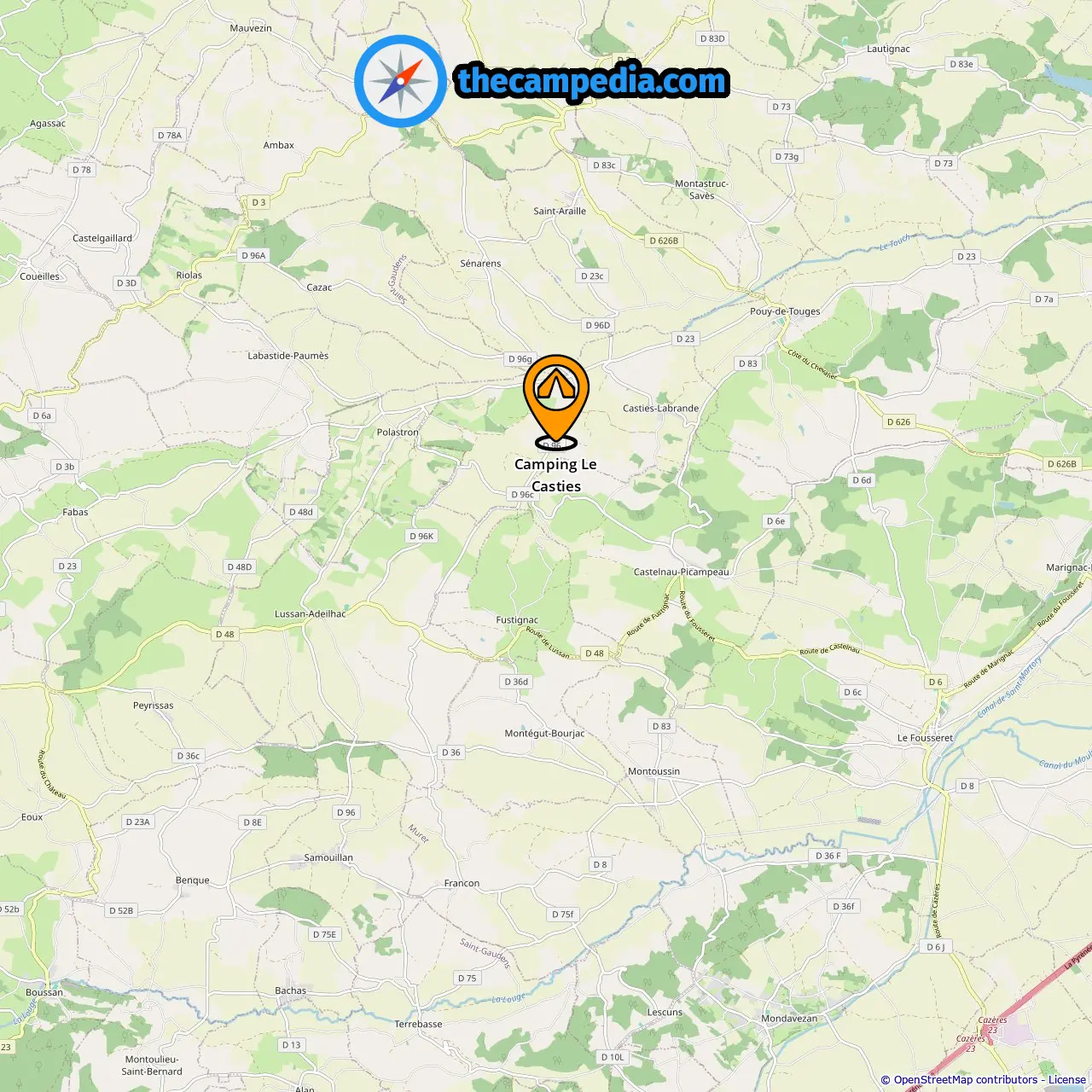The image size is (1092, 1092).
Task: Click the D 83 shield near Montoussin
Action: point(661,726)
